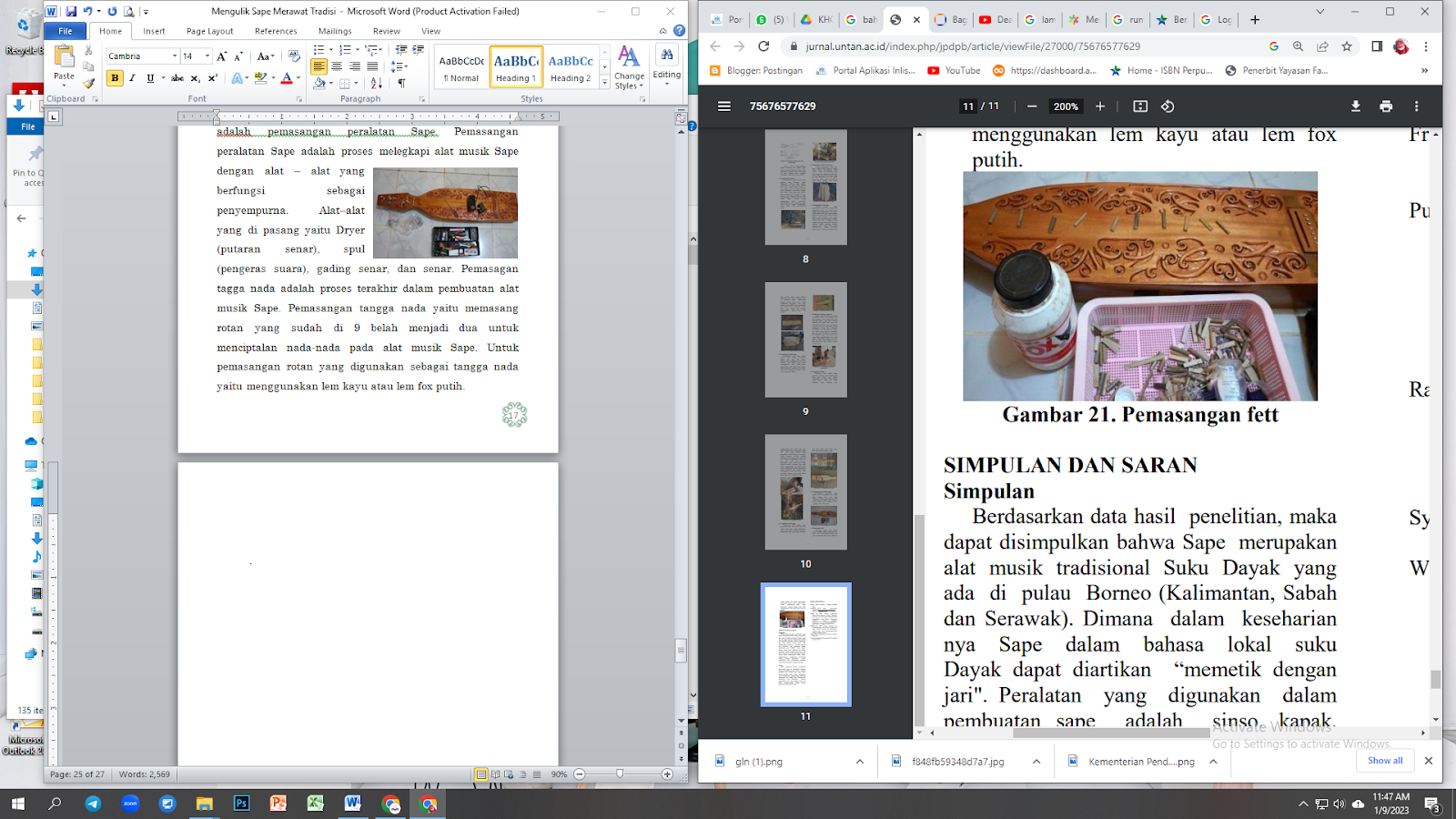
Task: Toggle Center alignment in Word
Action: coord(337,66)
